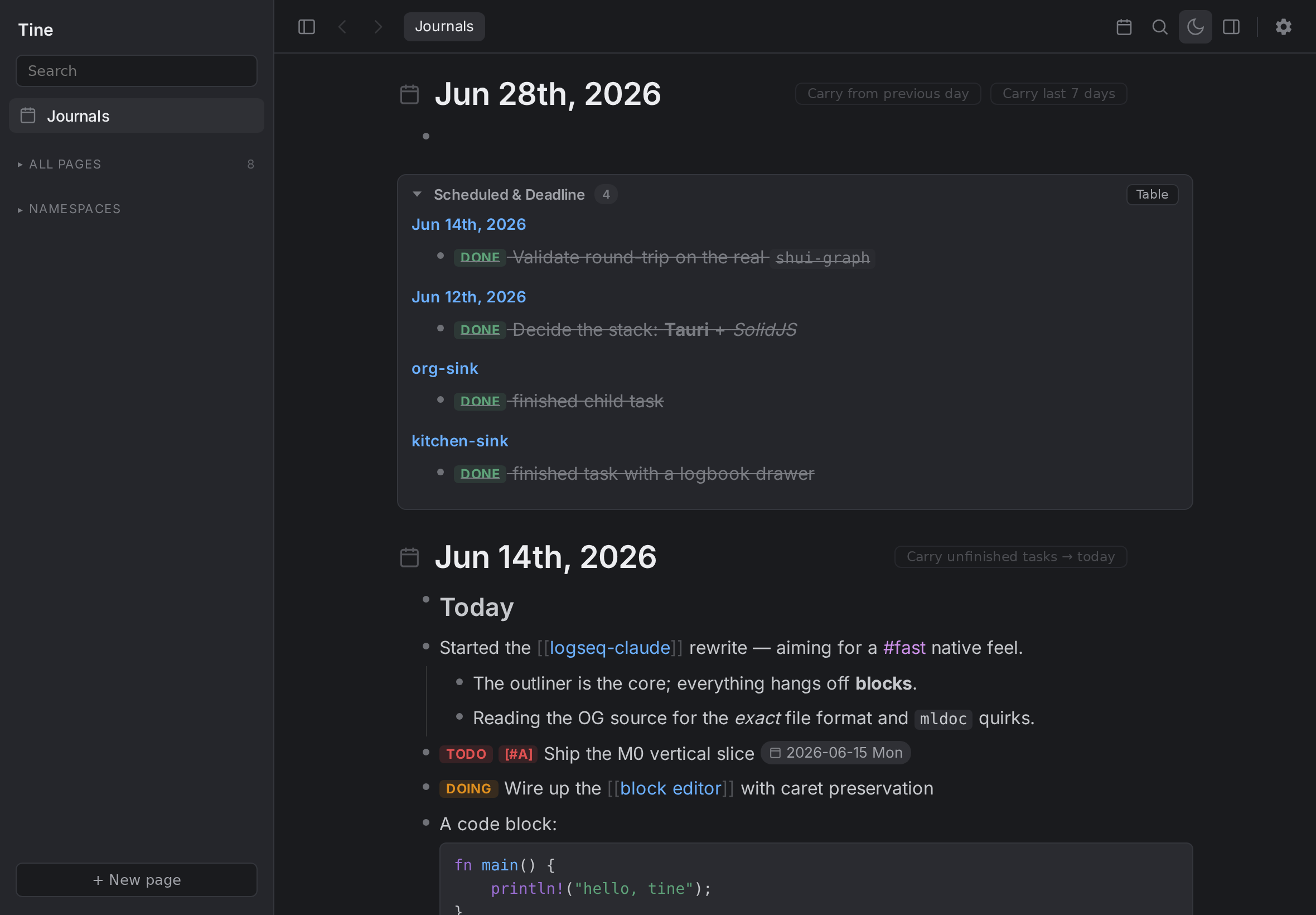The image size is (1316, 915).
Task: Open the Journals tab in top bar
Action: tap(444, 26)
